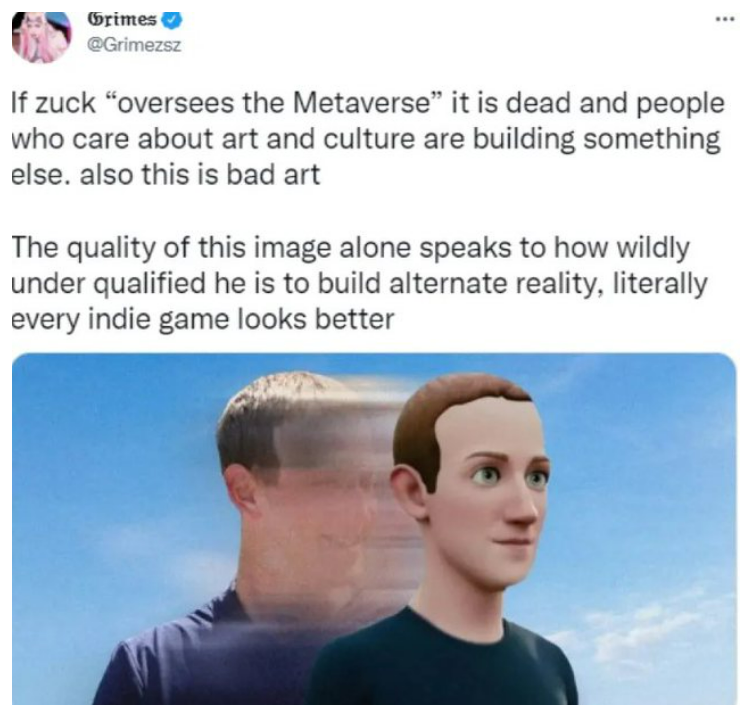Select the second paragraph about image quality

[x=359, y=283]
